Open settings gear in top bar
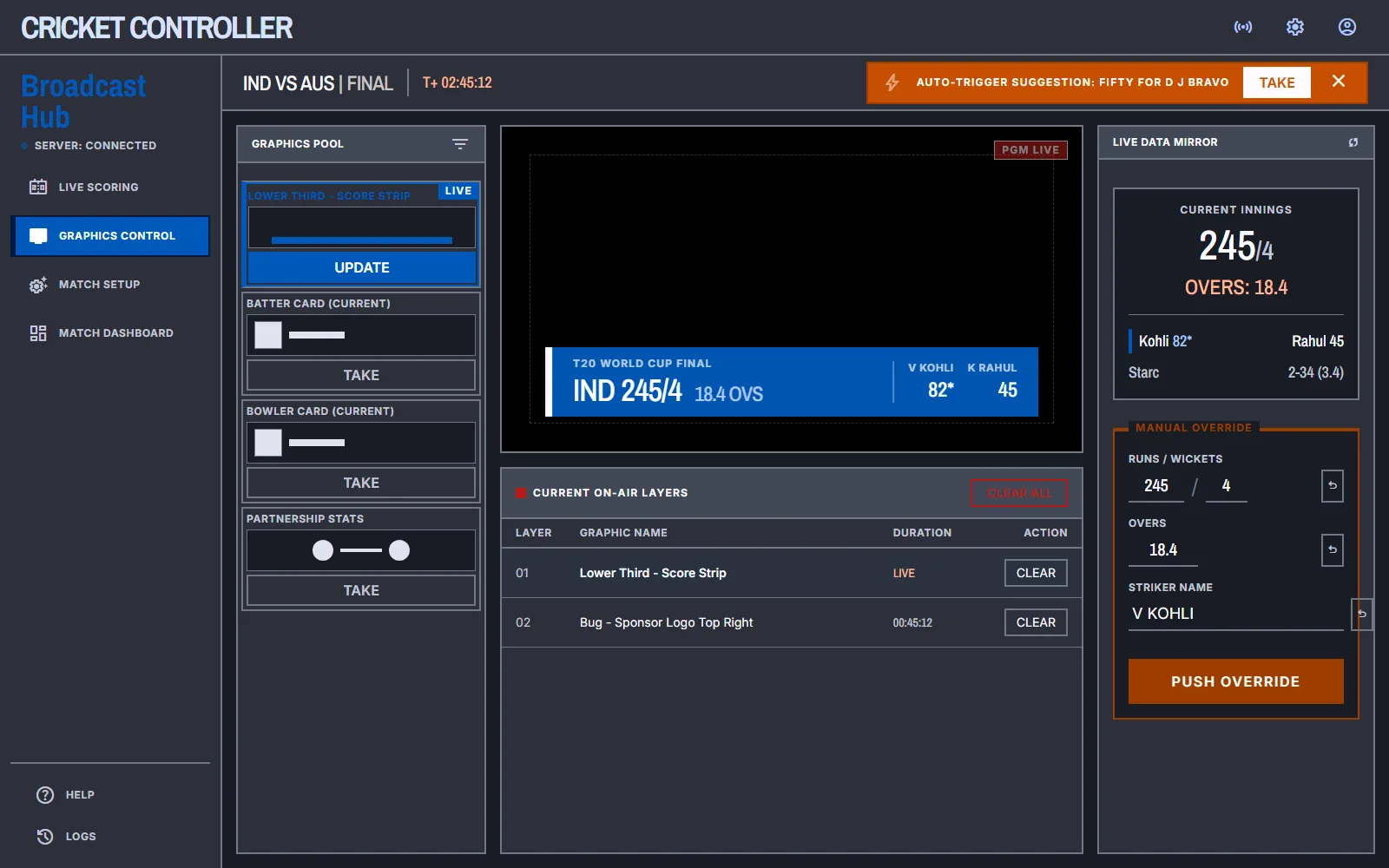 click(x=1295, y=27)
